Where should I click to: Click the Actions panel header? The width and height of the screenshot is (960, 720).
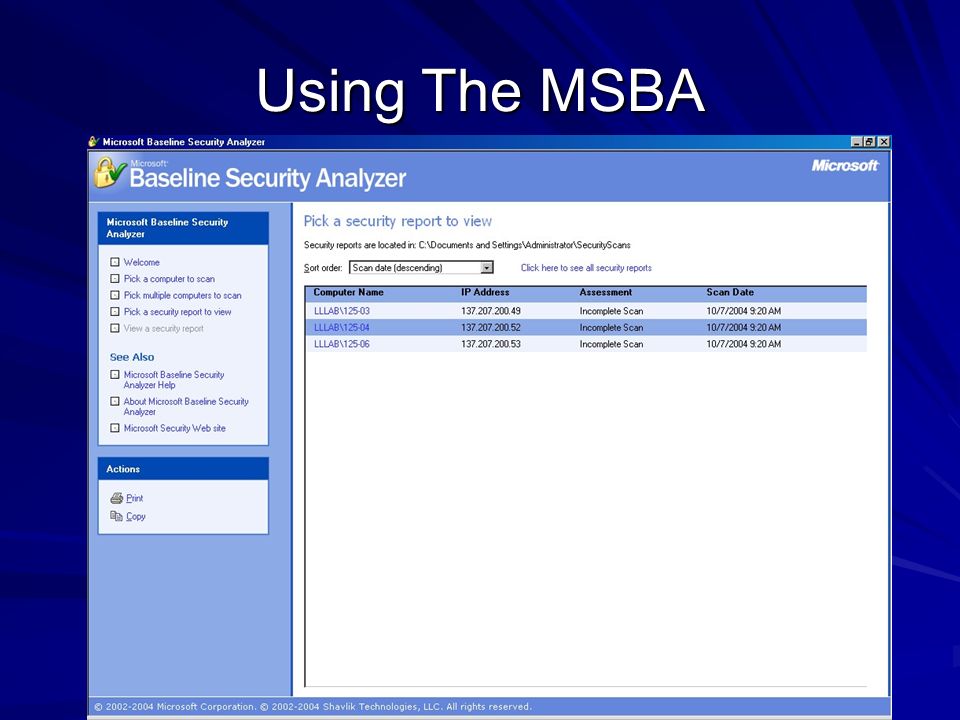[x=183, y=469]
